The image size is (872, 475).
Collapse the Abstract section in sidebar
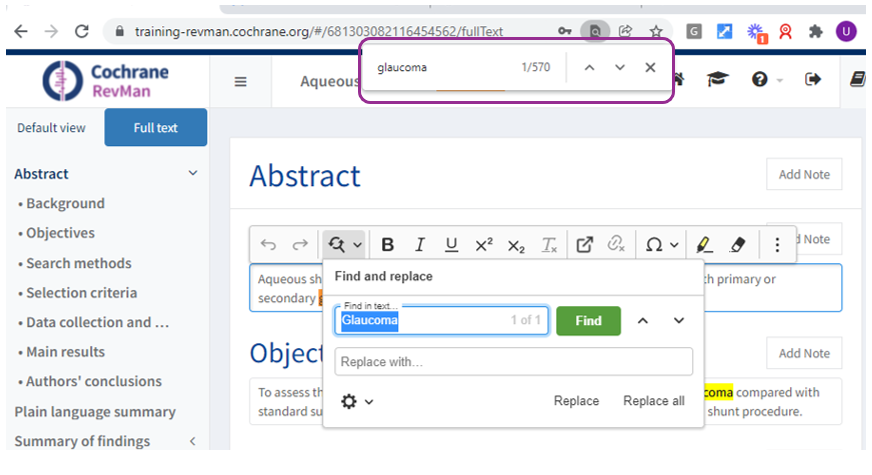point(193,174)
